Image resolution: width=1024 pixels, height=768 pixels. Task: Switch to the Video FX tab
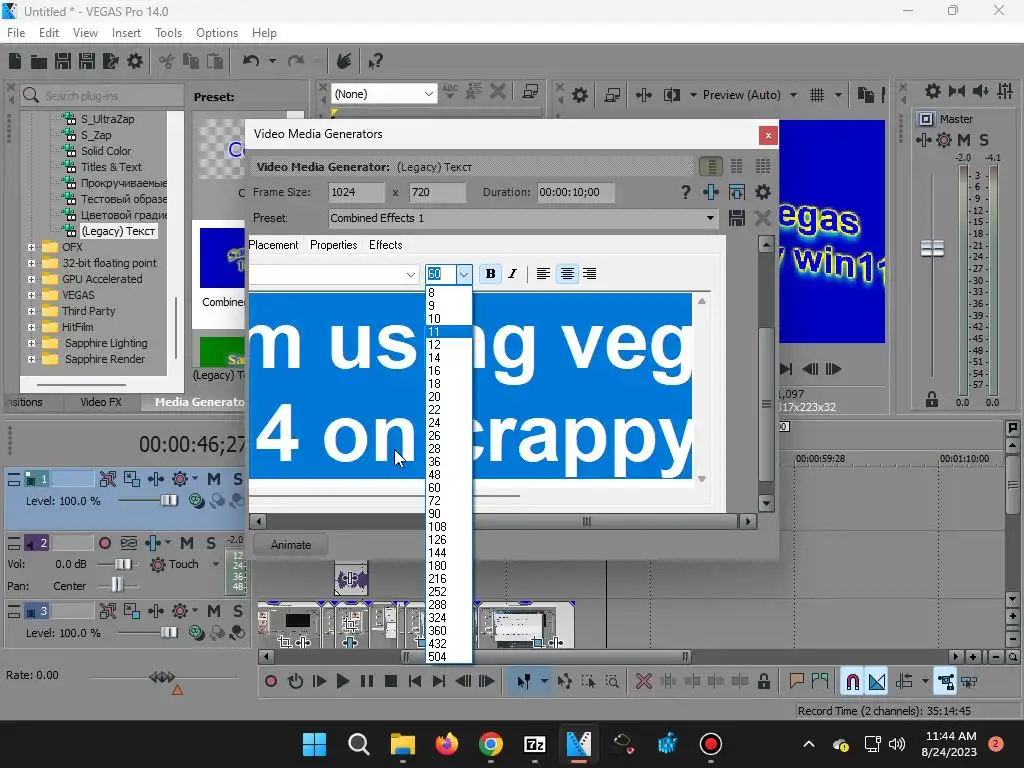point(101,402)
